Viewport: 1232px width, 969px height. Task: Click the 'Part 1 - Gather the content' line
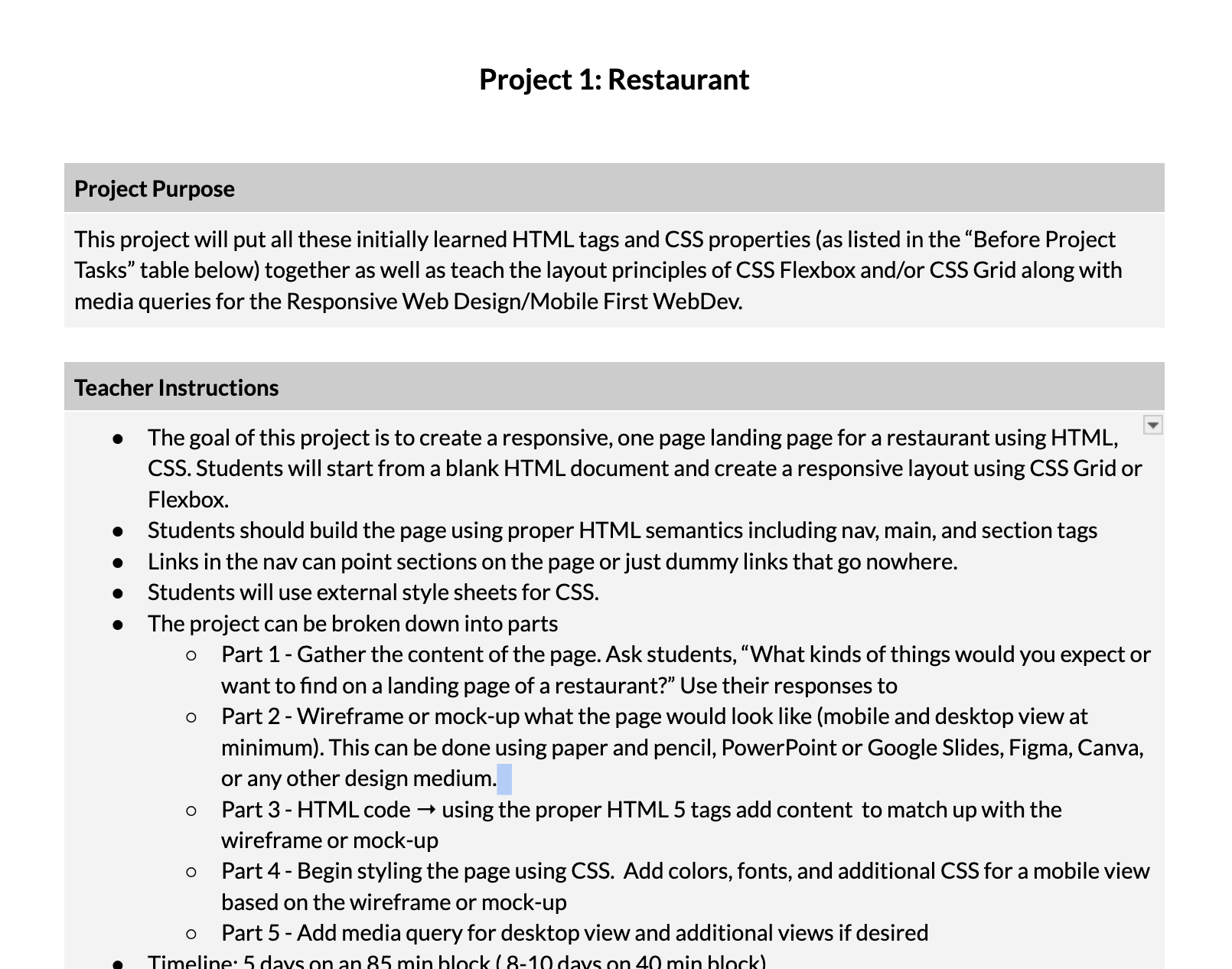[x=685, y=655]
